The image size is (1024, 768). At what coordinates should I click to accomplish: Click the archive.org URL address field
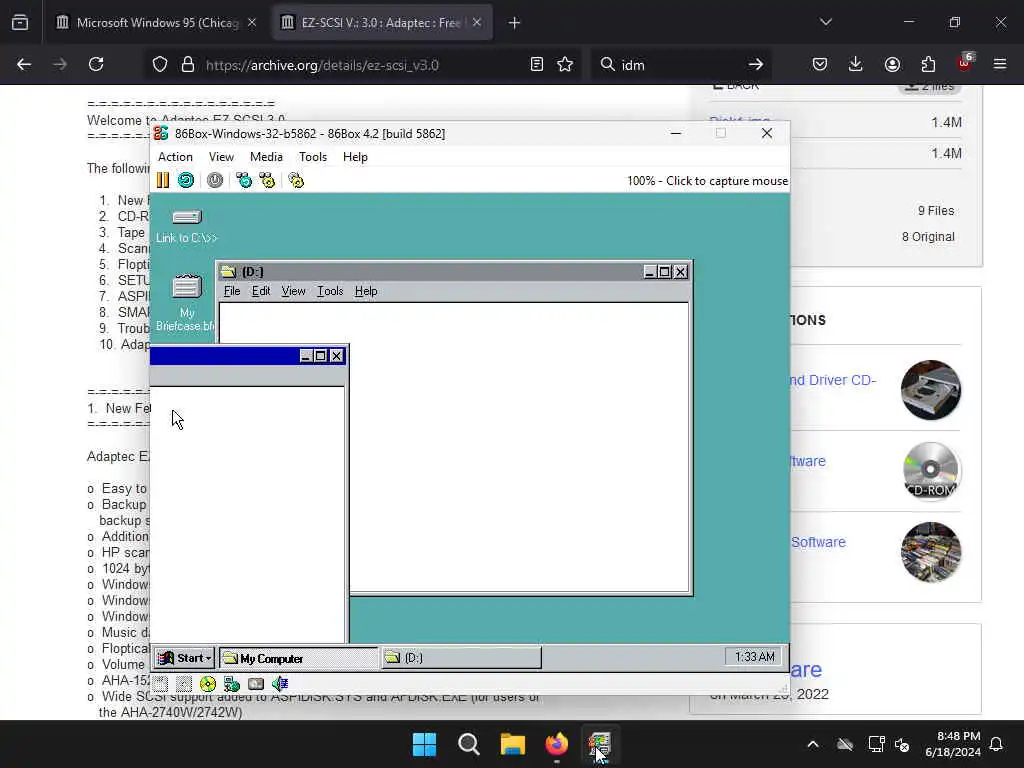click(362, 65)
